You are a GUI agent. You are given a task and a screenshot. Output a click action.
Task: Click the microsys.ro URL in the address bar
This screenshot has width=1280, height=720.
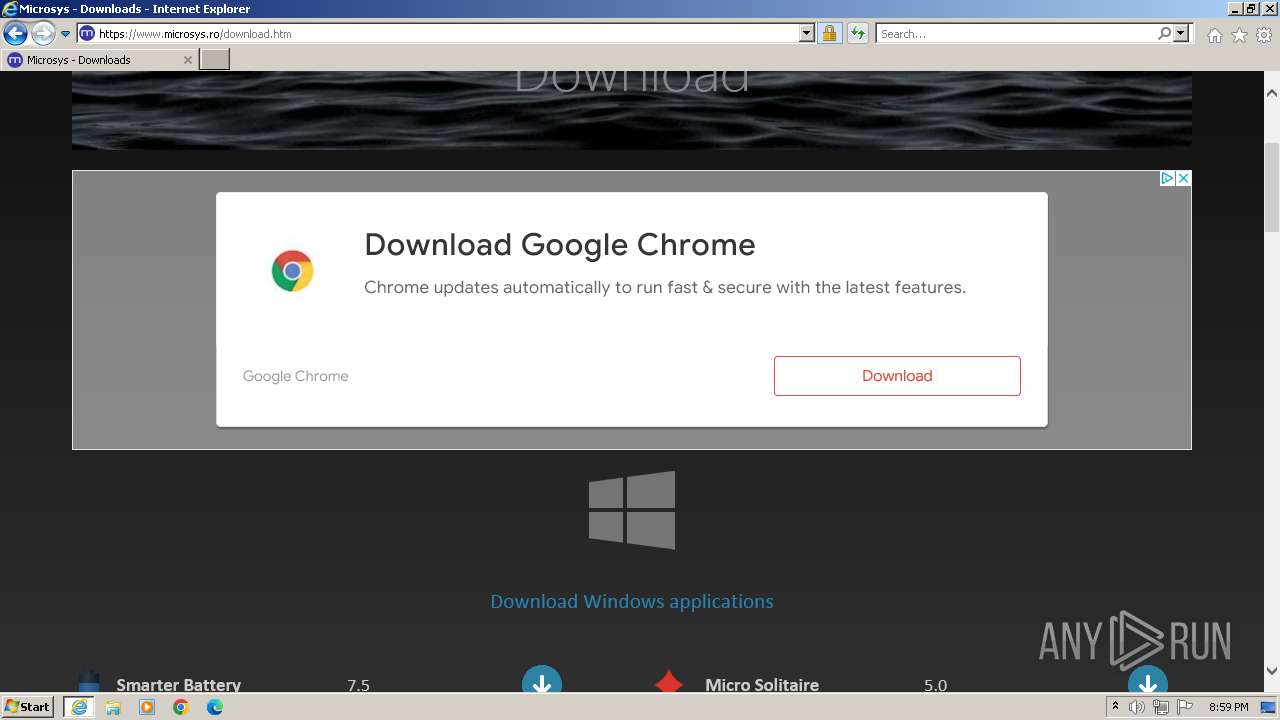click(195, 34)
